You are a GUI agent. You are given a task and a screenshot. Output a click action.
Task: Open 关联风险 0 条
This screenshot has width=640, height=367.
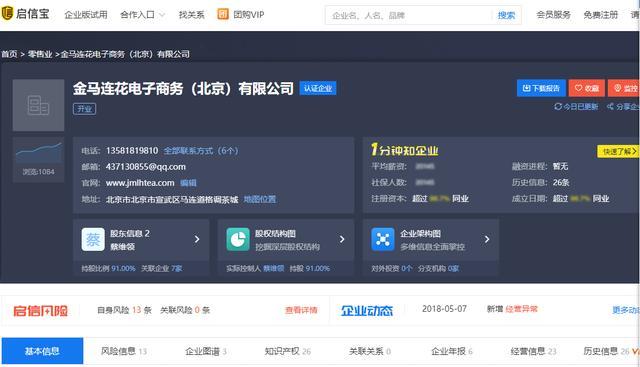tap(185, 310)
